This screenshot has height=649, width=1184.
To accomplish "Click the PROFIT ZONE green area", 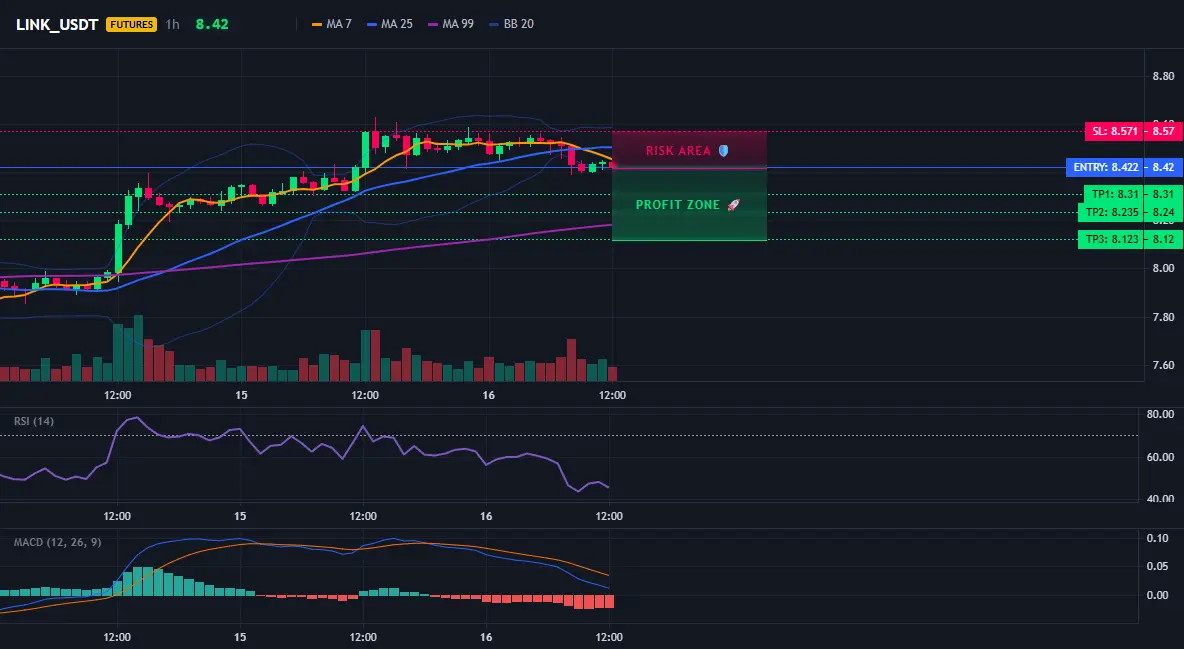I will pos(689,205).
